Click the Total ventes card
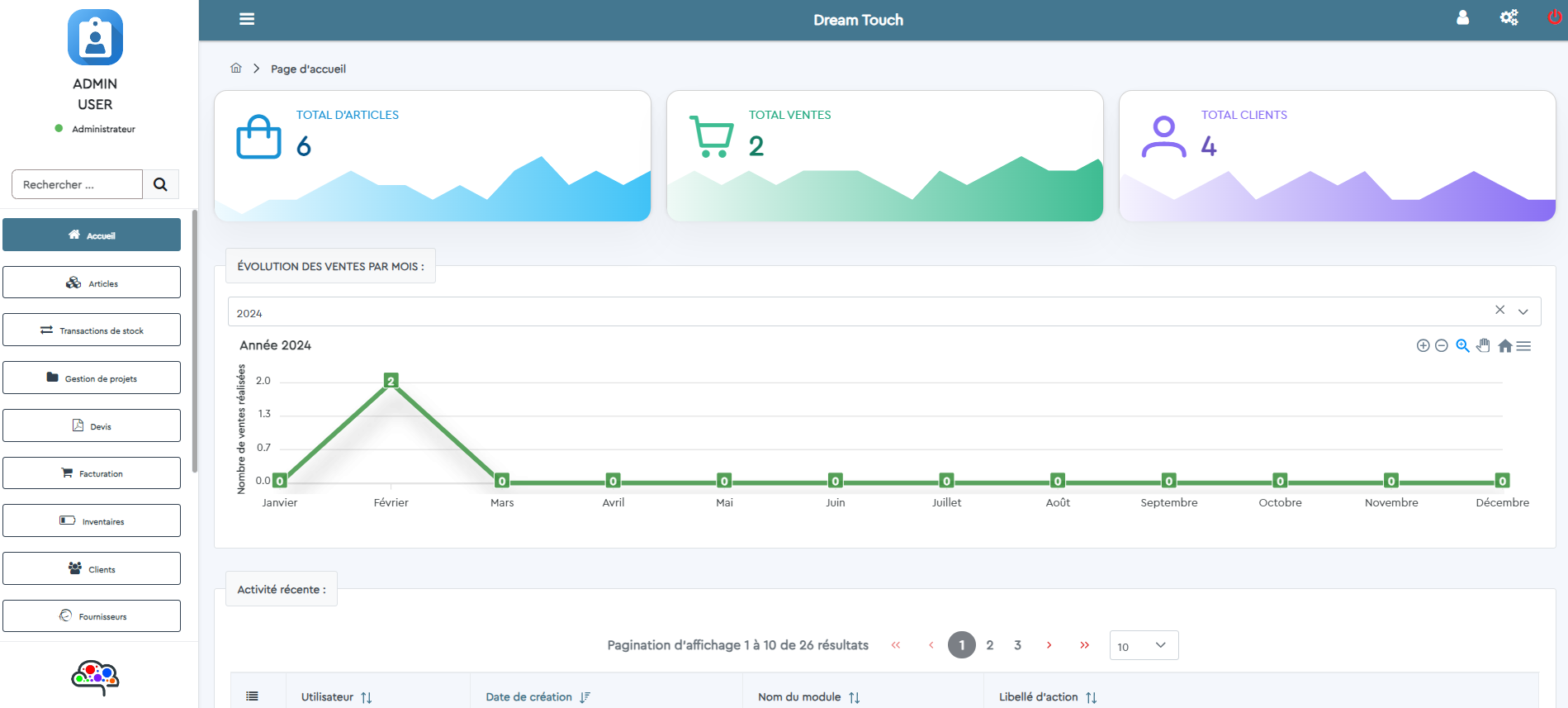1568x708 pixels. pos(884,156)
